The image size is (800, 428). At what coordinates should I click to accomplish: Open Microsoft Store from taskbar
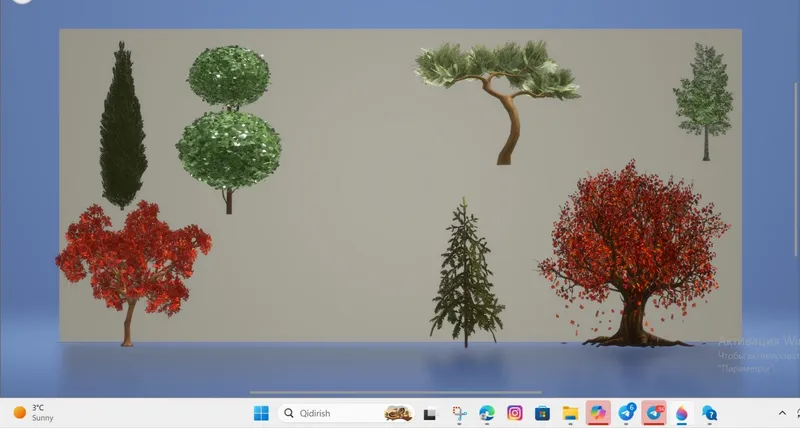[542, 413]
